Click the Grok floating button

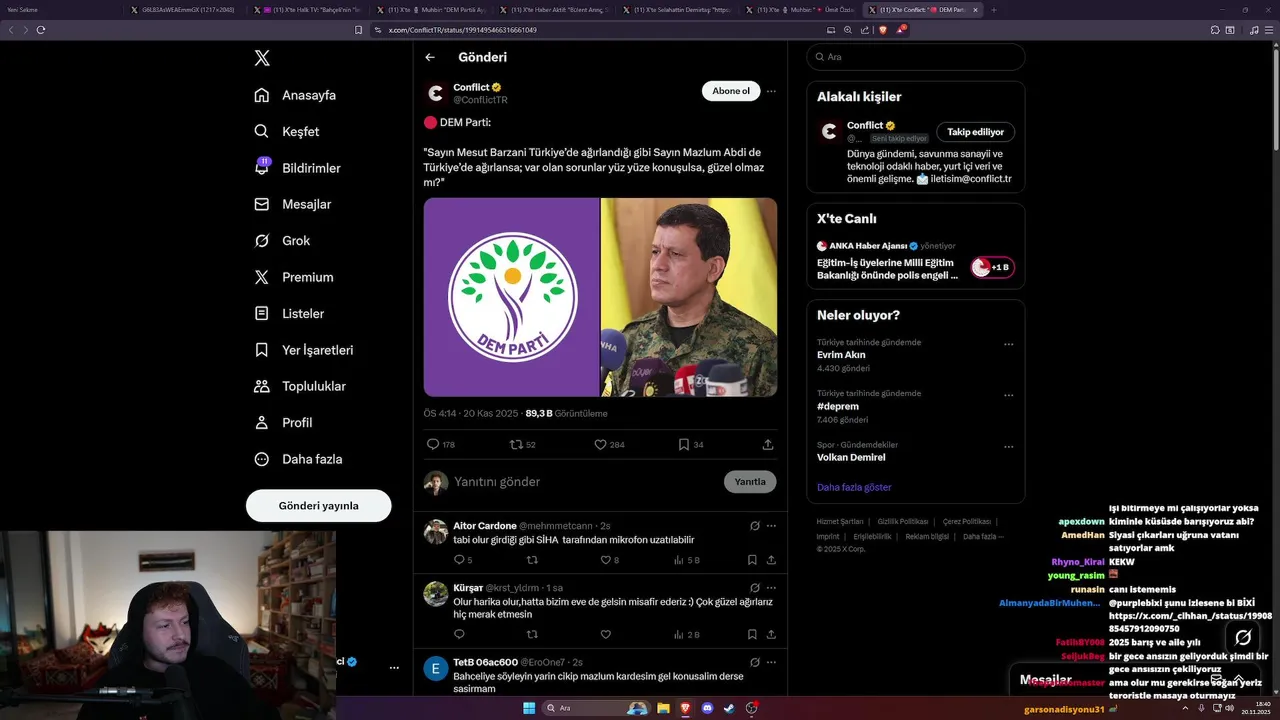click(1243, 637)
